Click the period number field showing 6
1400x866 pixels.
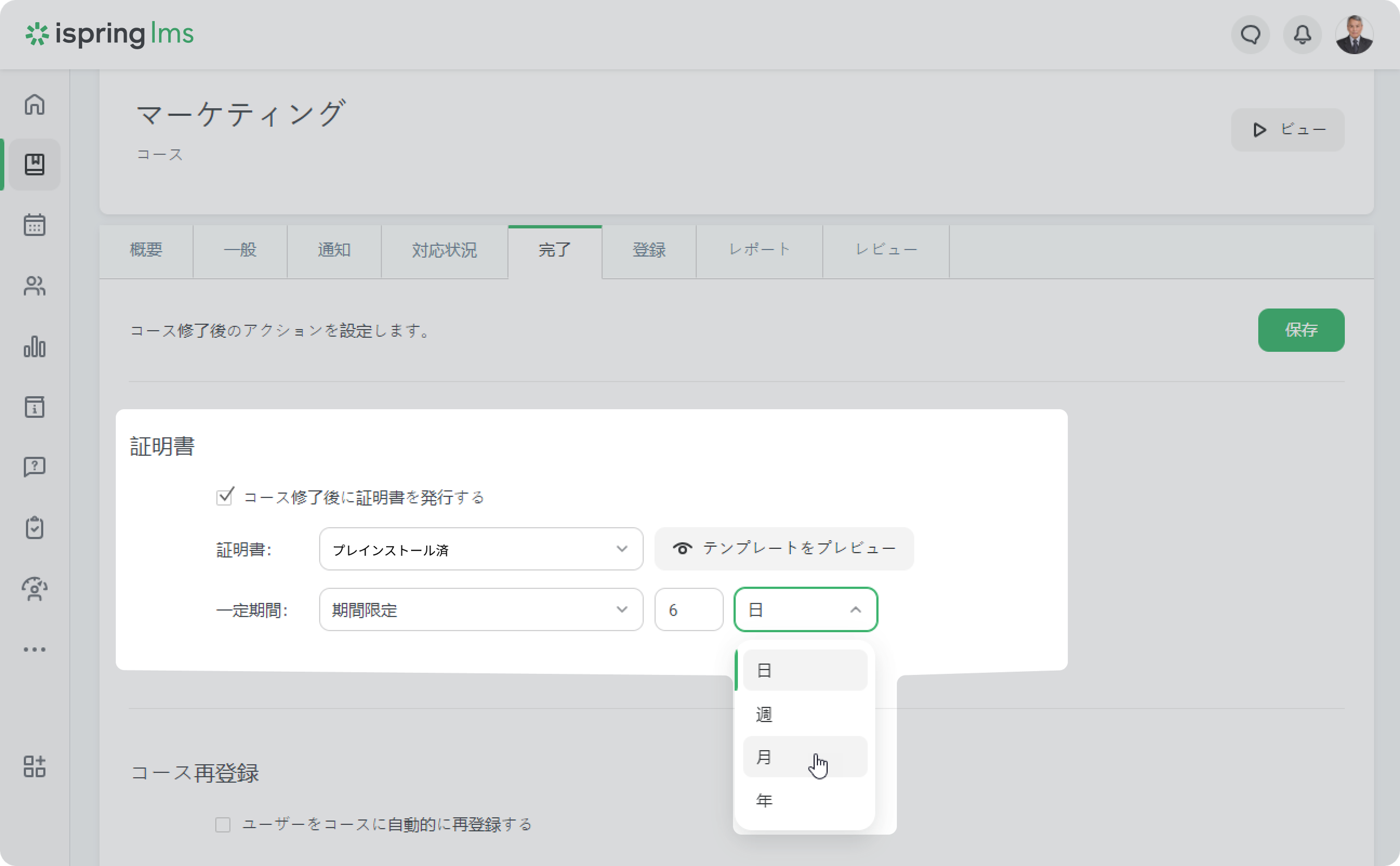[689, 609]
